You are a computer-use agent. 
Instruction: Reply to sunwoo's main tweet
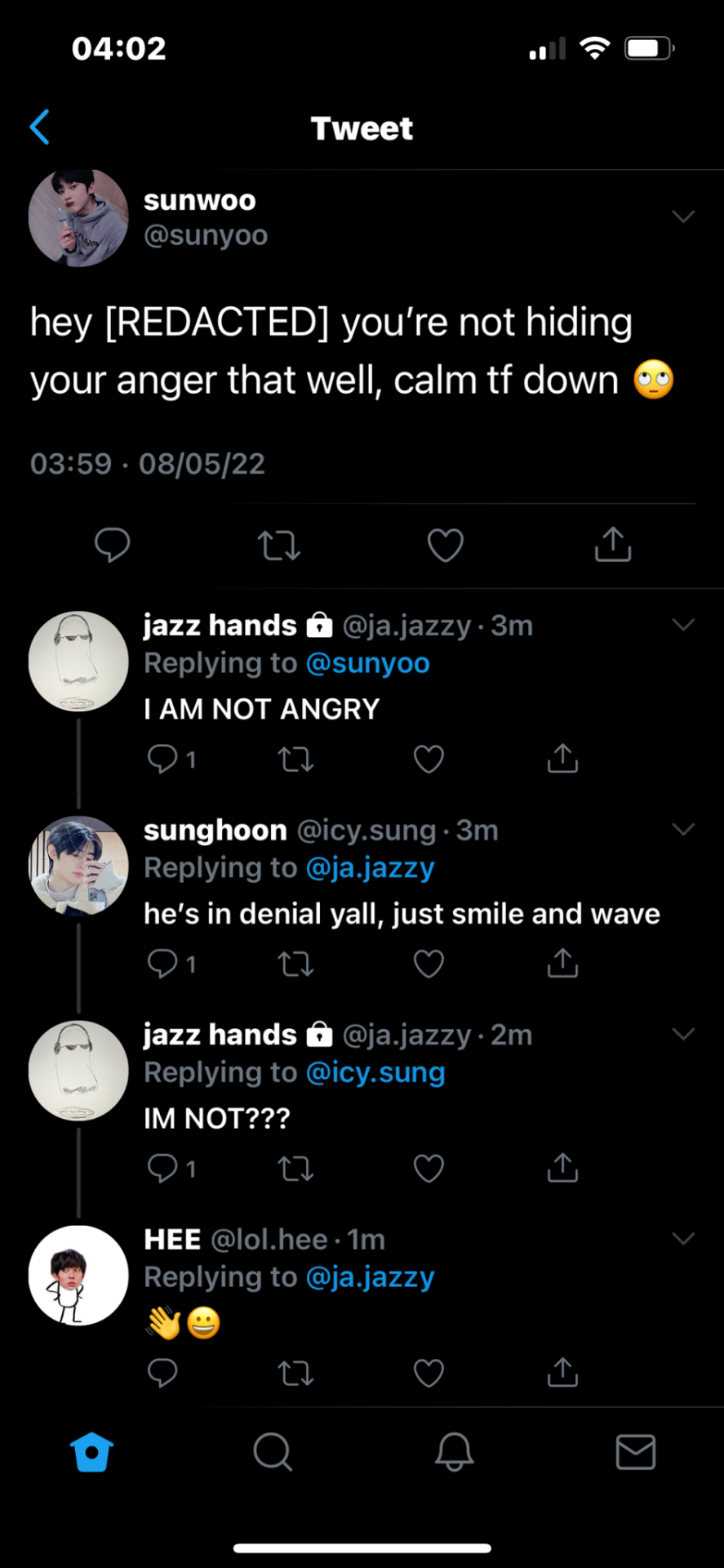pos(112,545)
